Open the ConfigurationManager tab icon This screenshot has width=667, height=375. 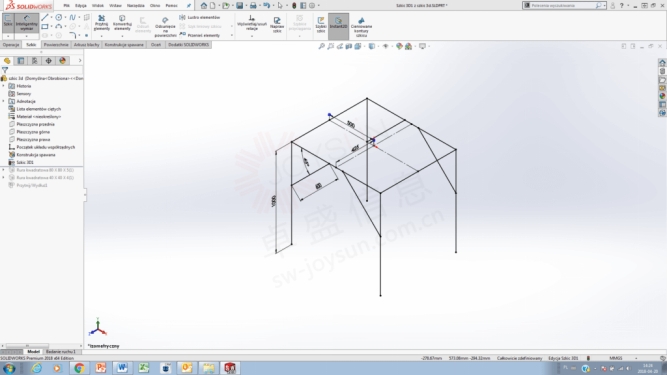click(34, 61)
